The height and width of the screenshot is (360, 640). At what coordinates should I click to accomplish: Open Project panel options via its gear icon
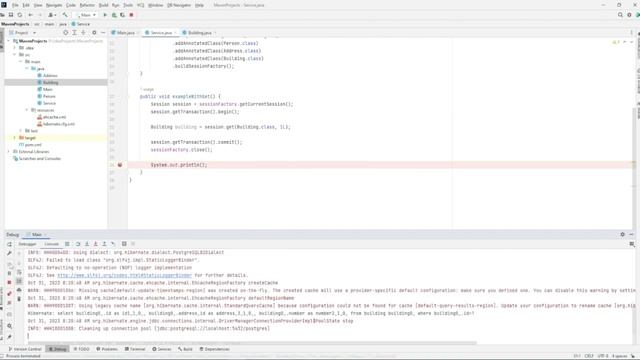(94, 32)
